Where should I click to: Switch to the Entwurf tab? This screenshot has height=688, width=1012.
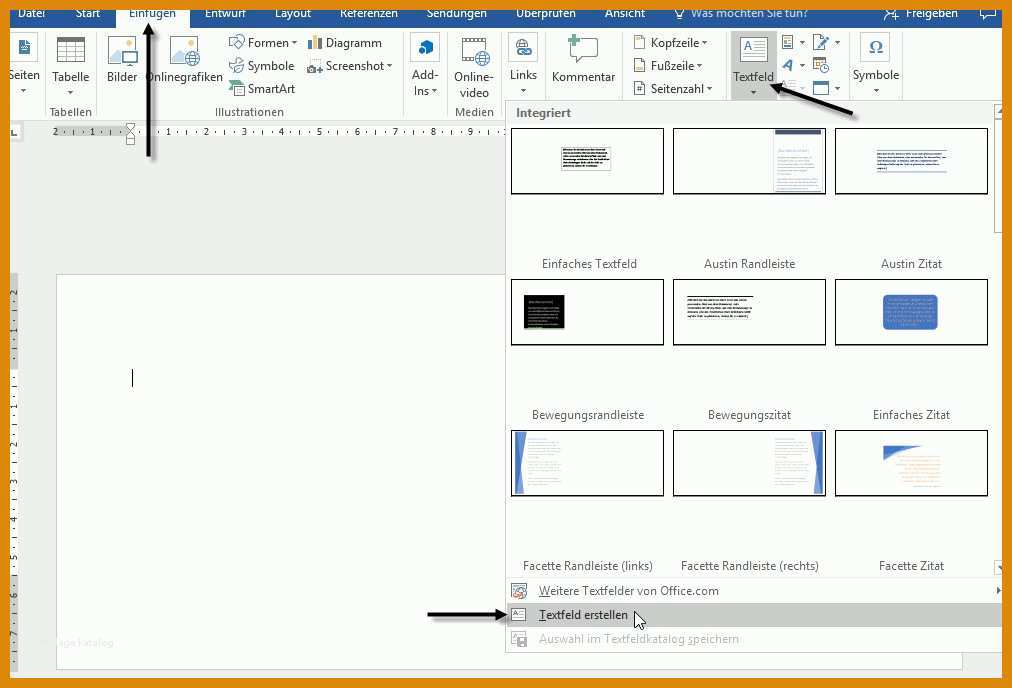[x=225, y=14]
